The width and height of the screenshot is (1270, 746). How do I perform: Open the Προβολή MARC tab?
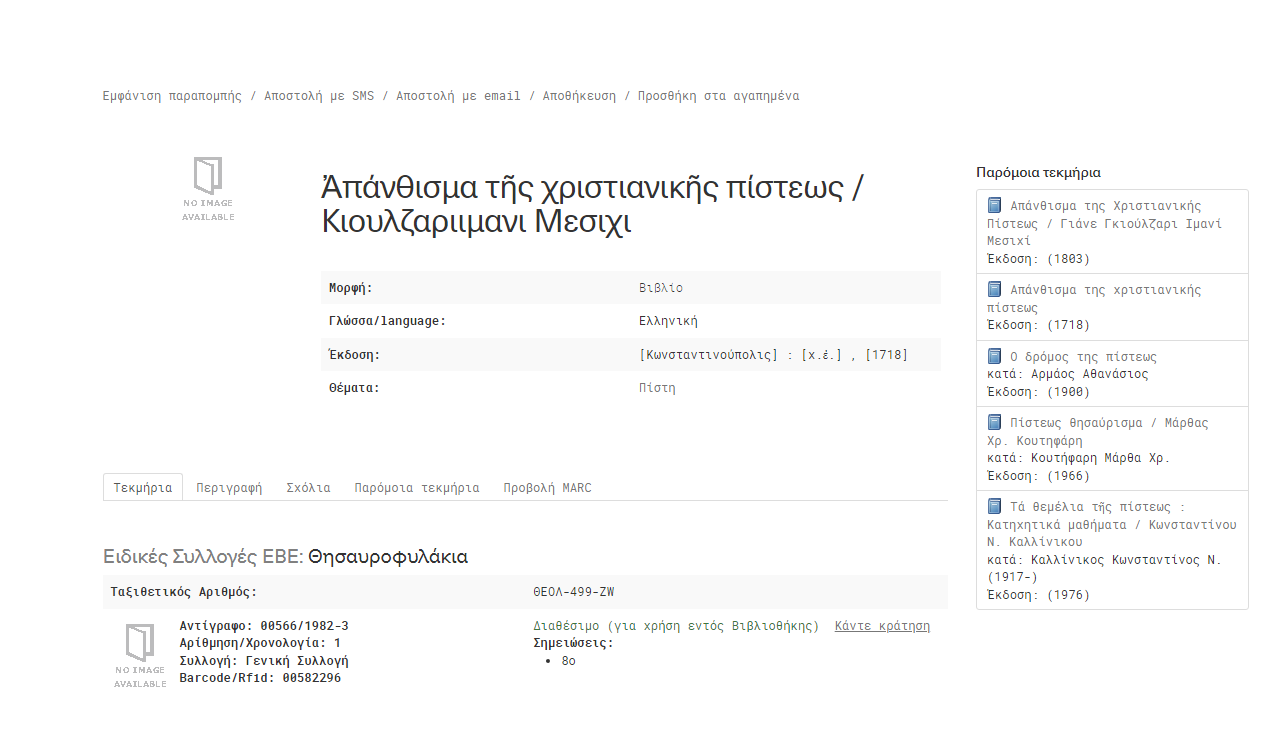pyautogui.click(x=547, y=488)
